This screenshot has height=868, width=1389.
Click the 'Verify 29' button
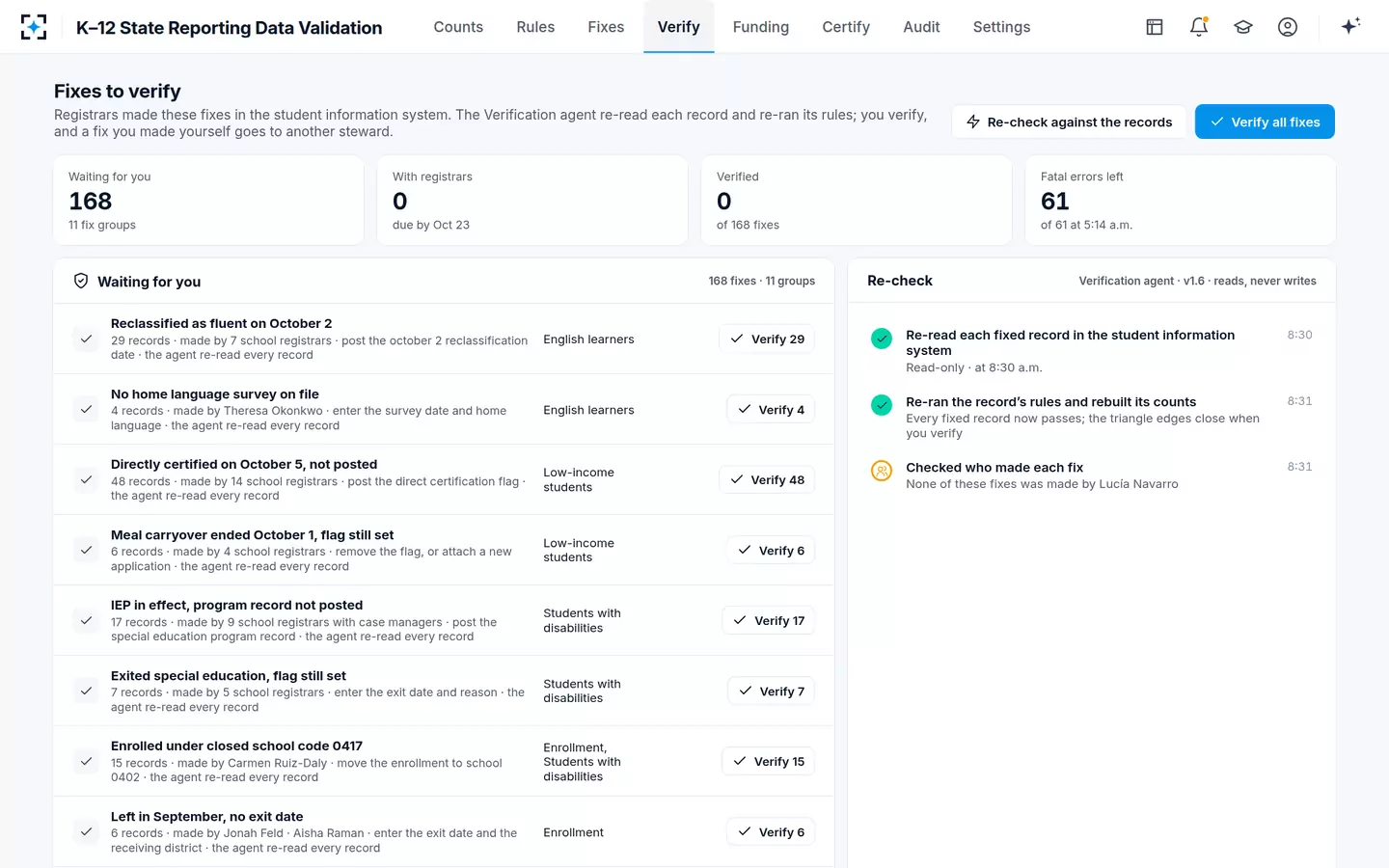click(x=767, y=339)
